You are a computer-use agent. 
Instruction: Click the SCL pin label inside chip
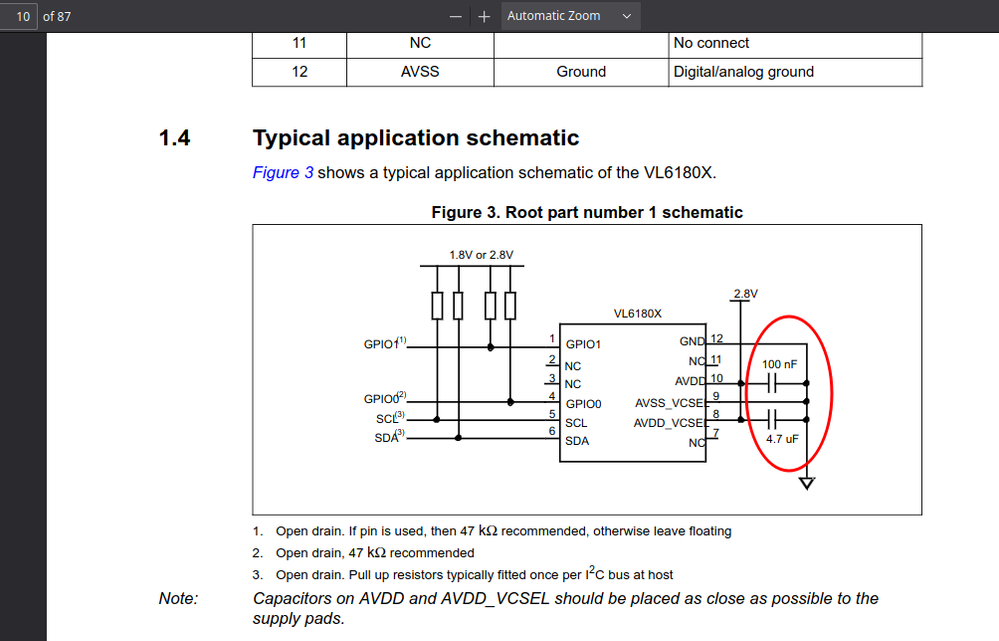pyautogui.click(x=576, y=423)
